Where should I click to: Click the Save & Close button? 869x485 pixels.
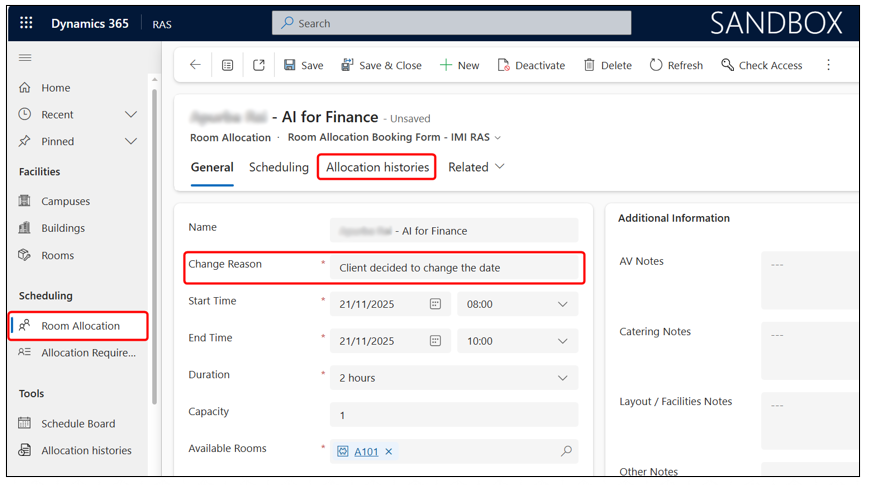point(380,65)
